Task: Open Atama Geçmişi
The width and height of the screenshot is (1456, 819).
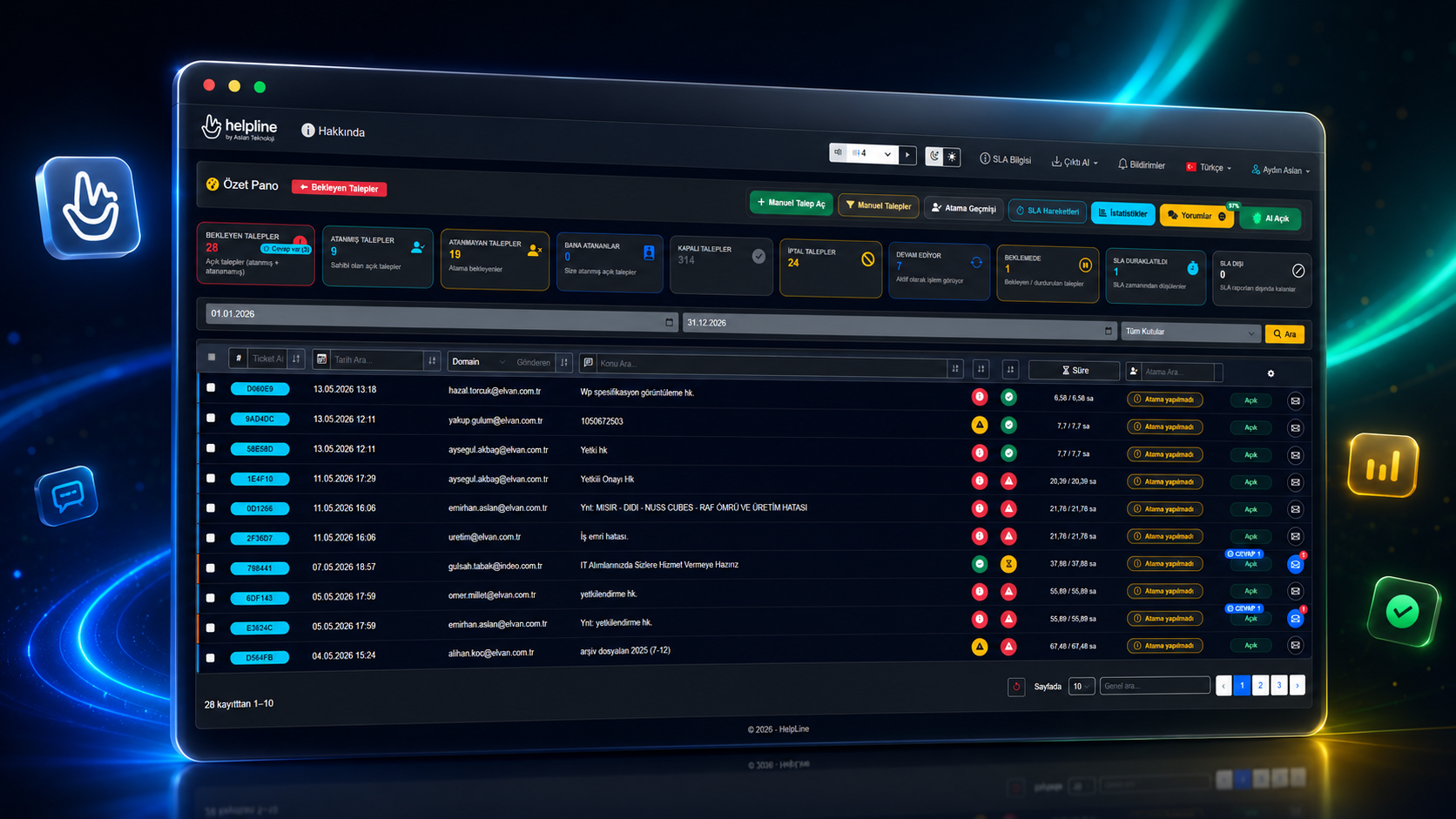Action: coord(963,208)
